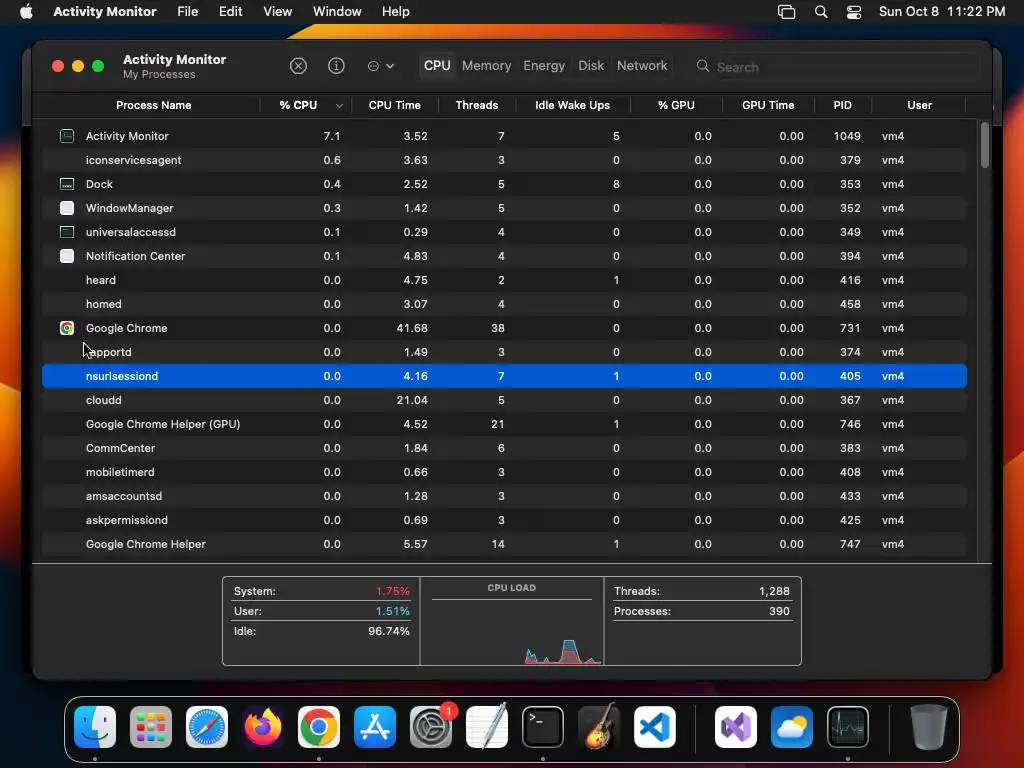The image size is (1024, 768).
Task: Click the Google Chrome process icon in list
Action: coord(67,328)
